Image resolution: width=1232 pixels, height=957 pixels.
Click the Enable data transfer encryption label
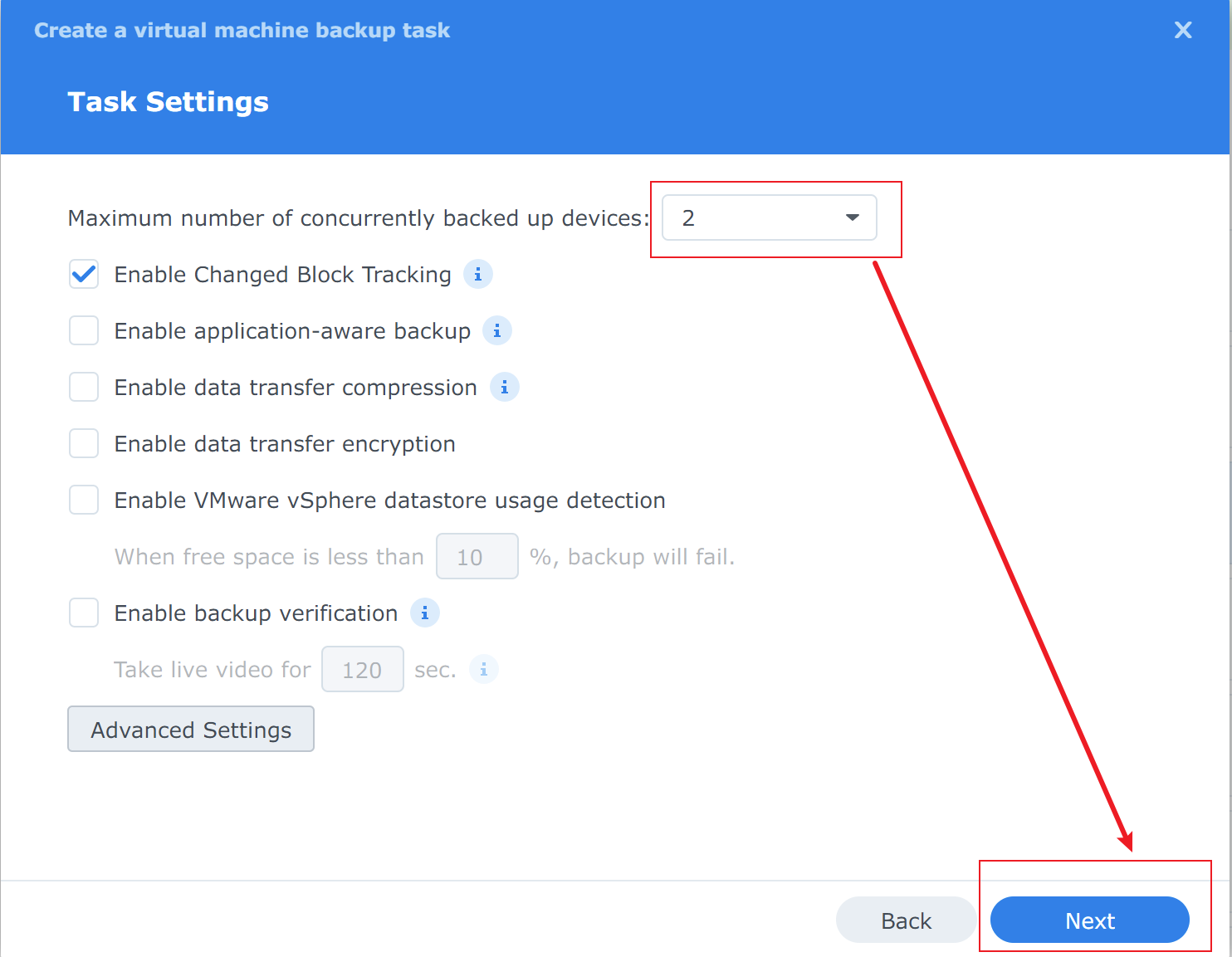[x=285, y=444]
